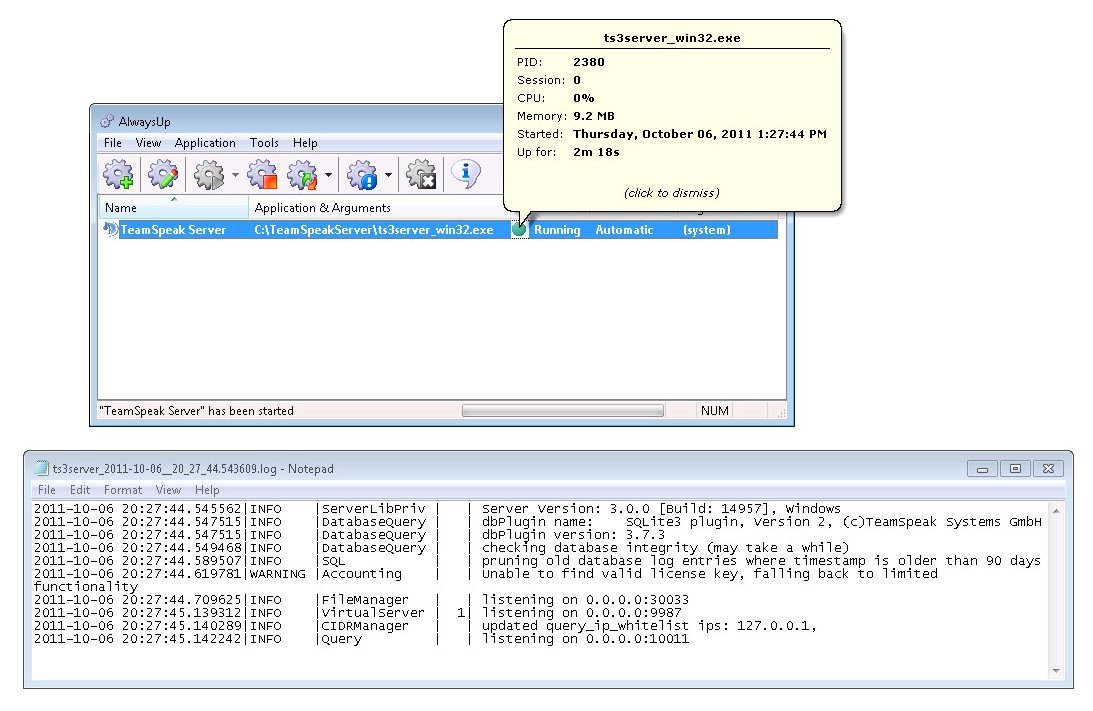
Task: Select "TeamSpeak Server" name cell
Action: (x=173, y=229)
